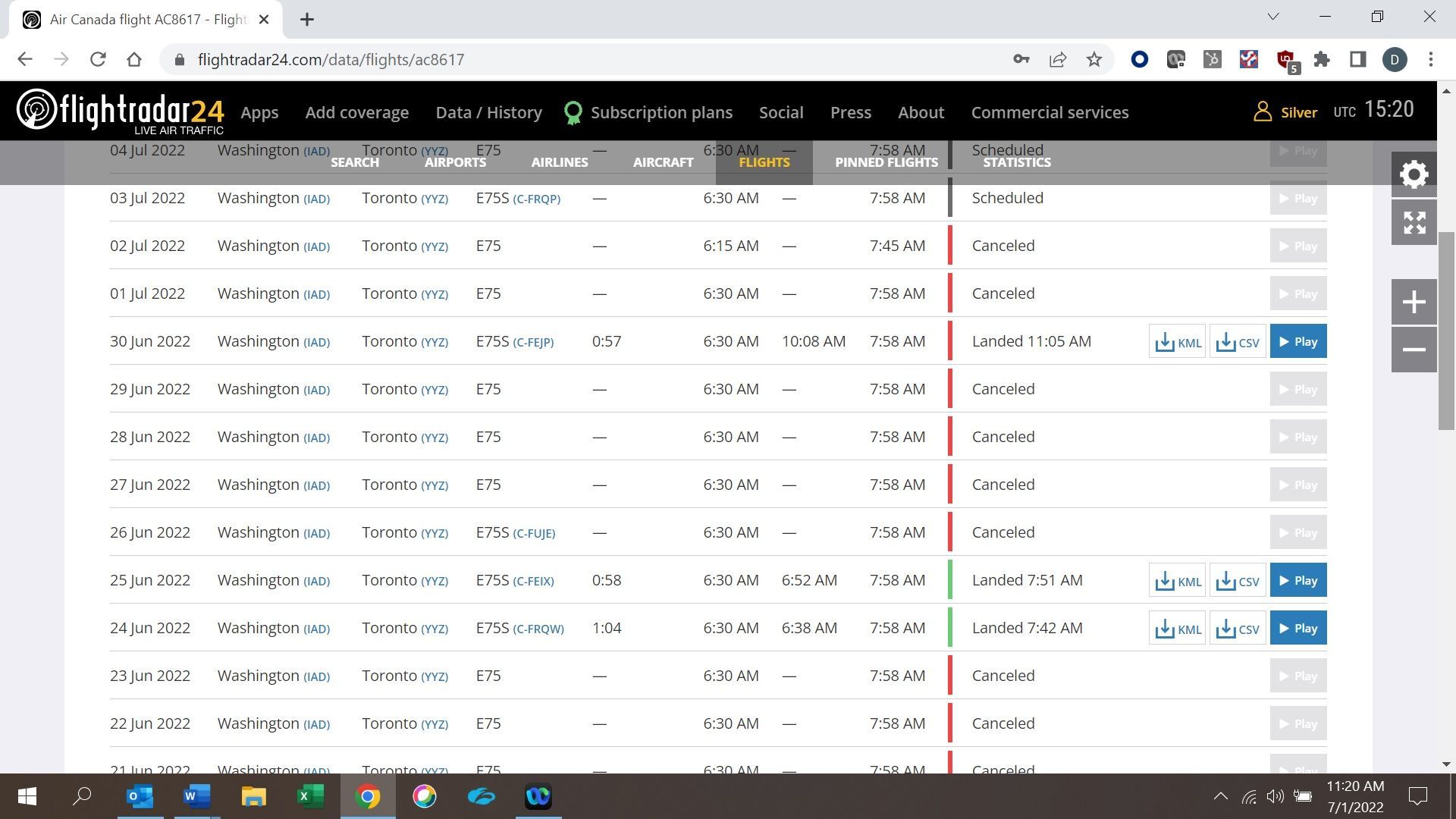
Task: Click the C-FRQW aircraft link
Action: (538, 629)
